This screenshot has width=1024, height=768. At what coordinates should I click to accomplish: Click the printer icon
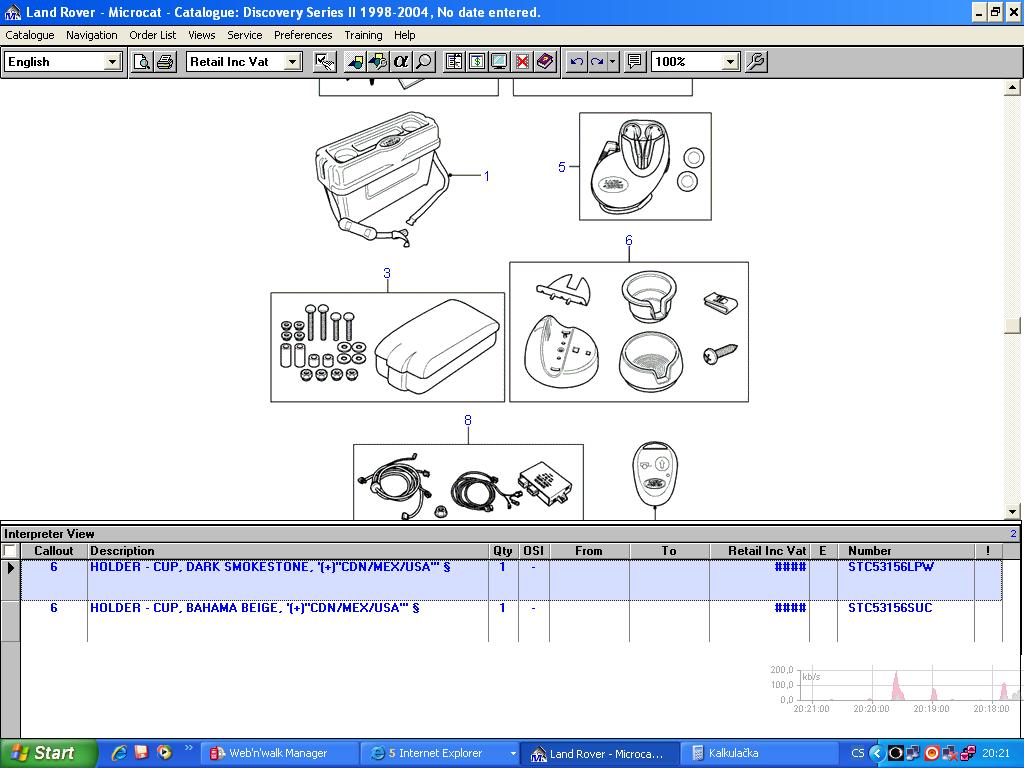click(165, 62)
